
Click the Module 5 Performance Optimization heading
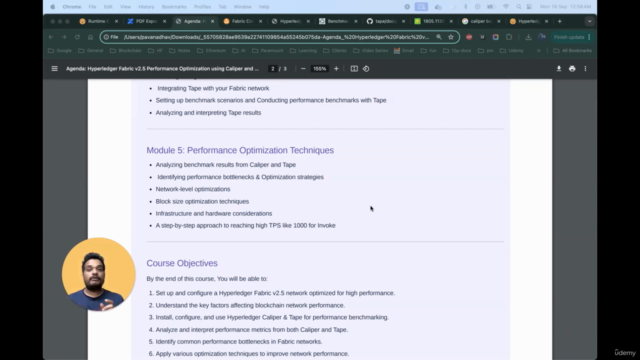pos(240,150)
